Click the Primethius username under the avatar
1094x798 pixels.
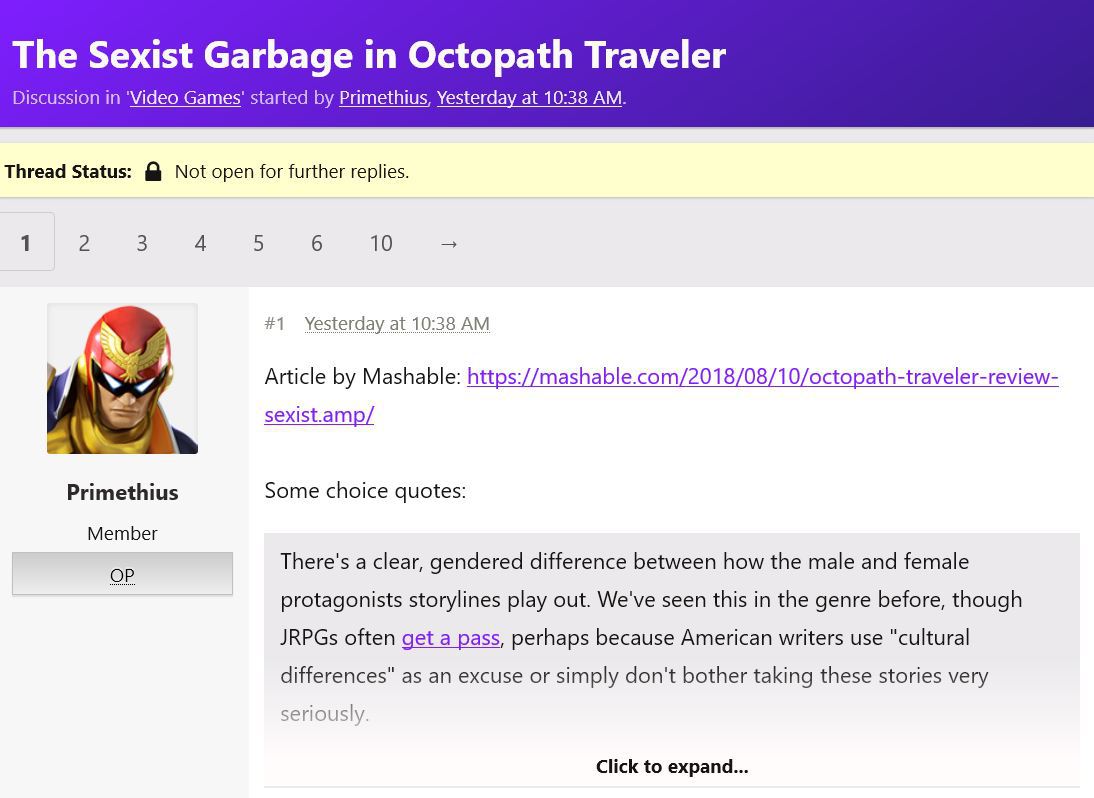[122, 492]
